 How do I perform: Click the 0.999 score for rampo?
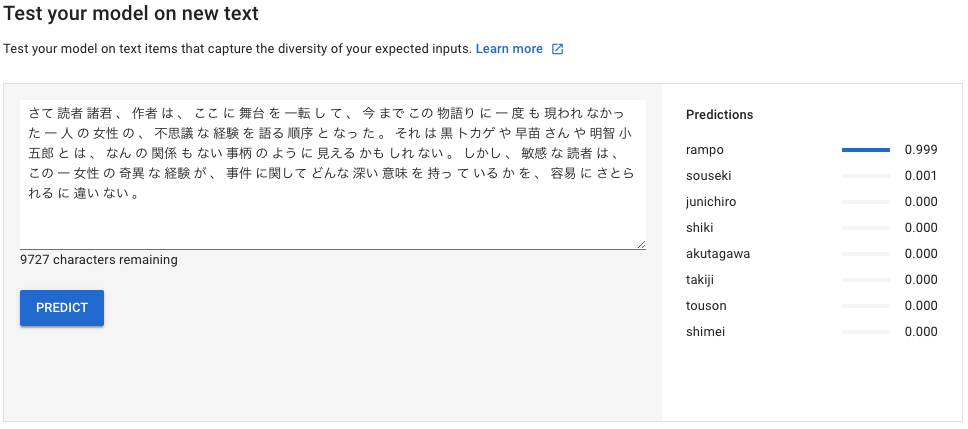pyautogui.click(x=920, y=150)
